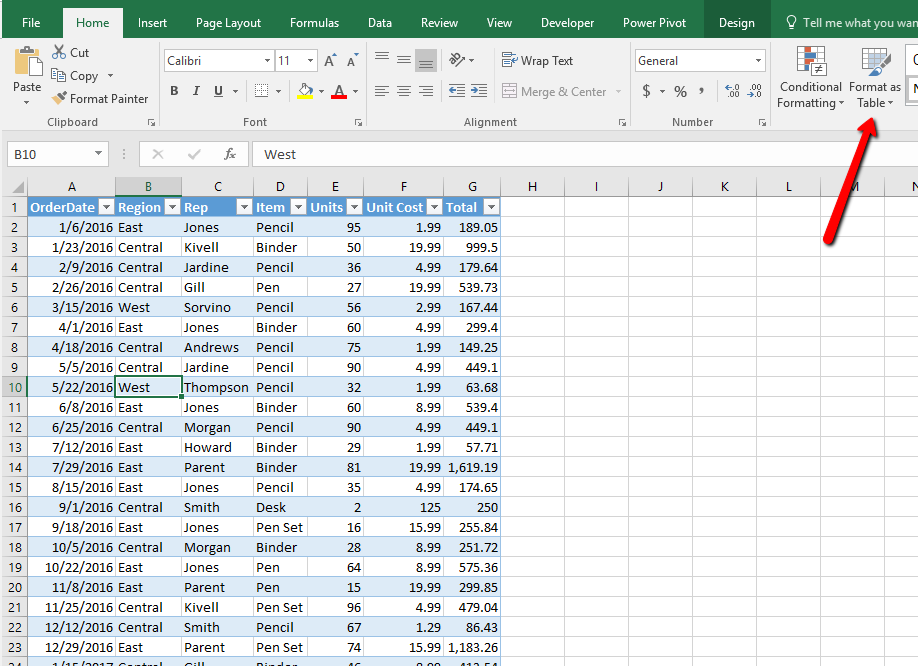Open the Number Format dropdown showing General
Image resolution: width=918 pixels, height=666 pixels.
pos(700,60)
